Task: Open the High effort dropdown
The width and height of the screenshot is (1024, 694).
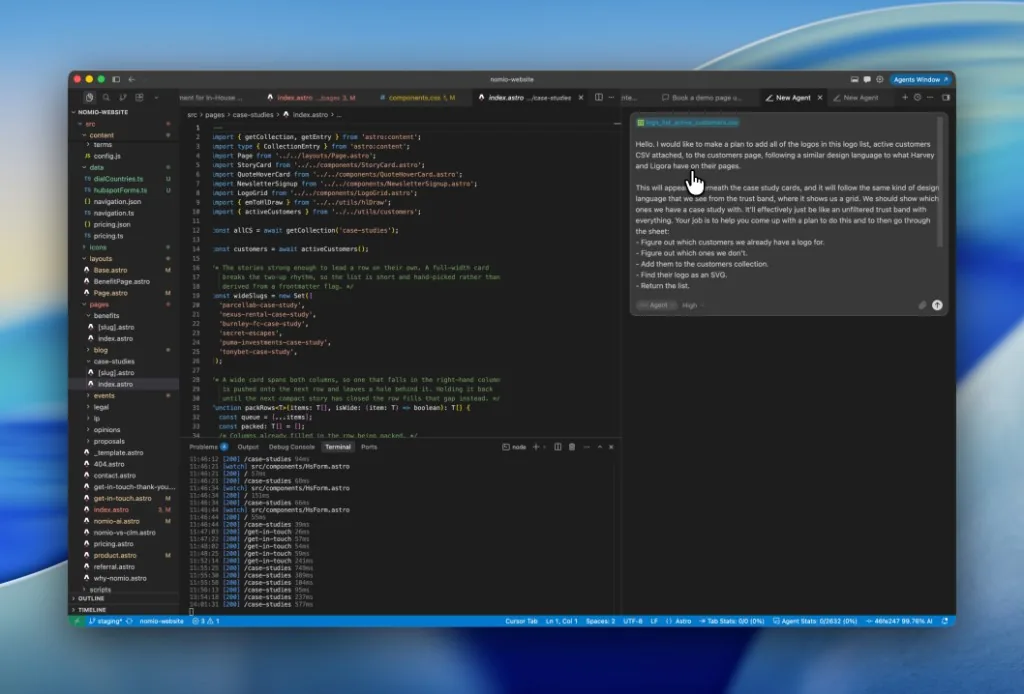Action: [692, 305]
